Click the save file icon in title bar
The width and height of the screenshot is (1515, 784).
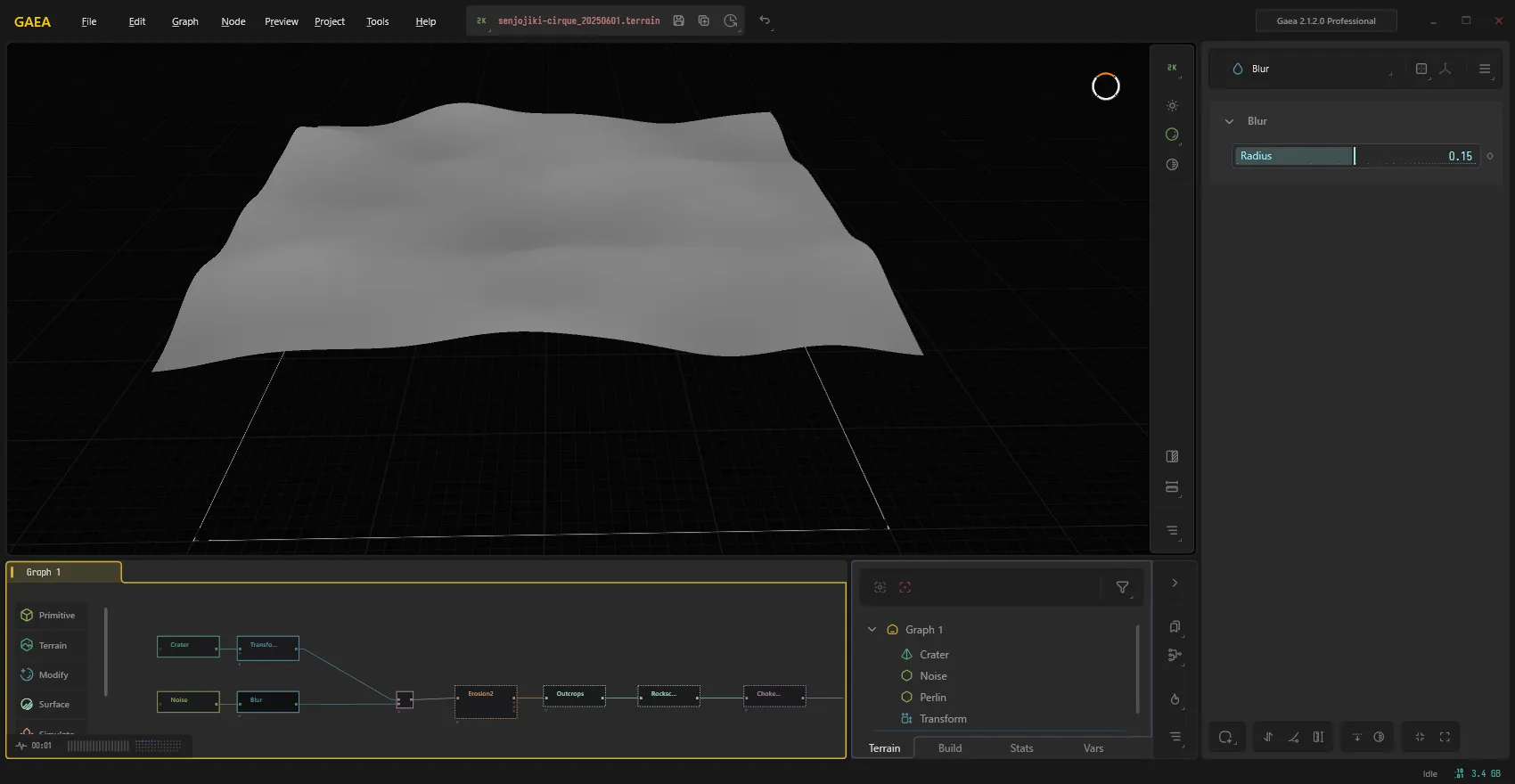(678, 20)
